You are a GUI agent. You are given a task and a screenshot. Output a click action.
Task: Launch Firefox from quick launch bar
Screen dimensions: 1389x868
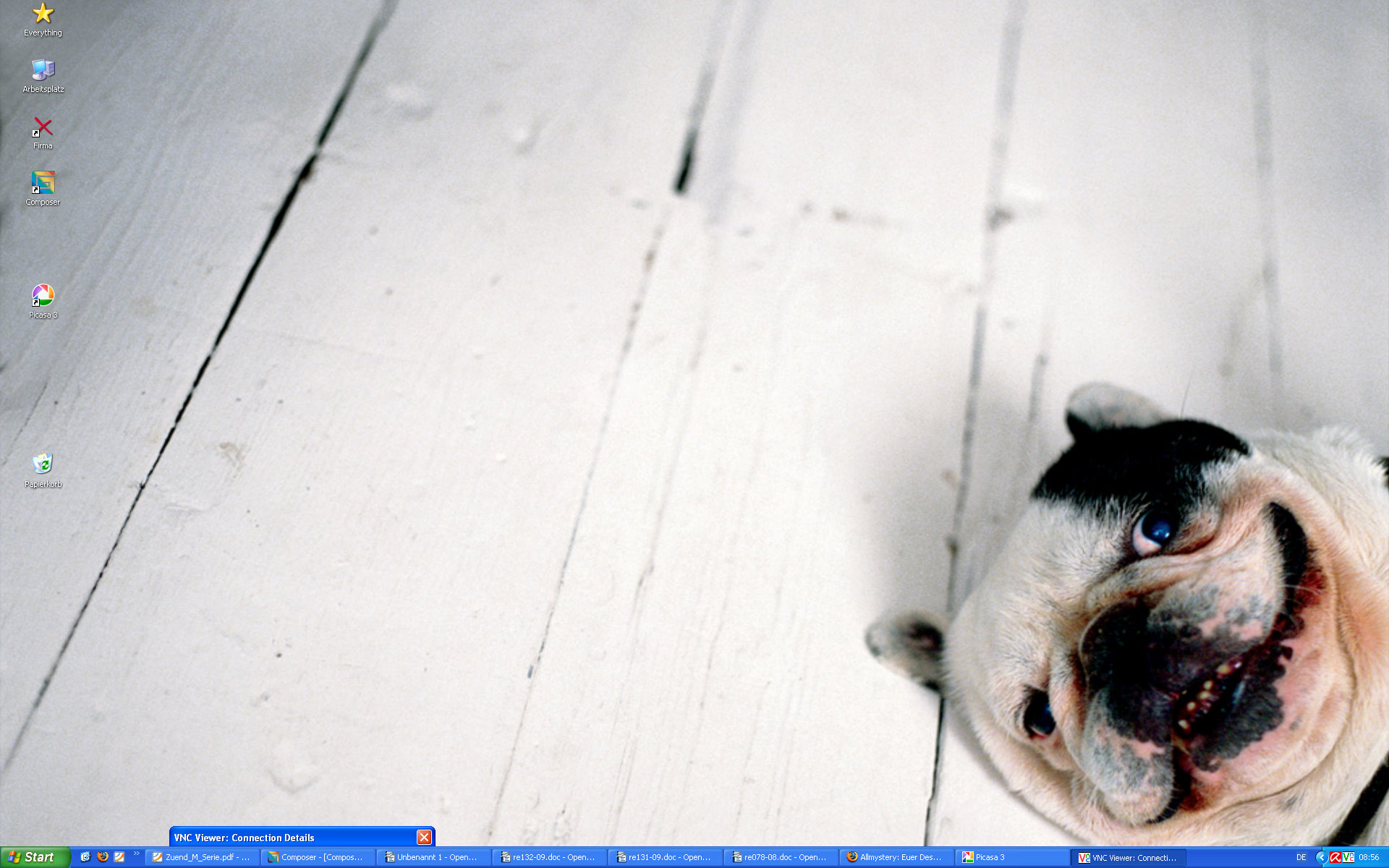click(103, 857)
